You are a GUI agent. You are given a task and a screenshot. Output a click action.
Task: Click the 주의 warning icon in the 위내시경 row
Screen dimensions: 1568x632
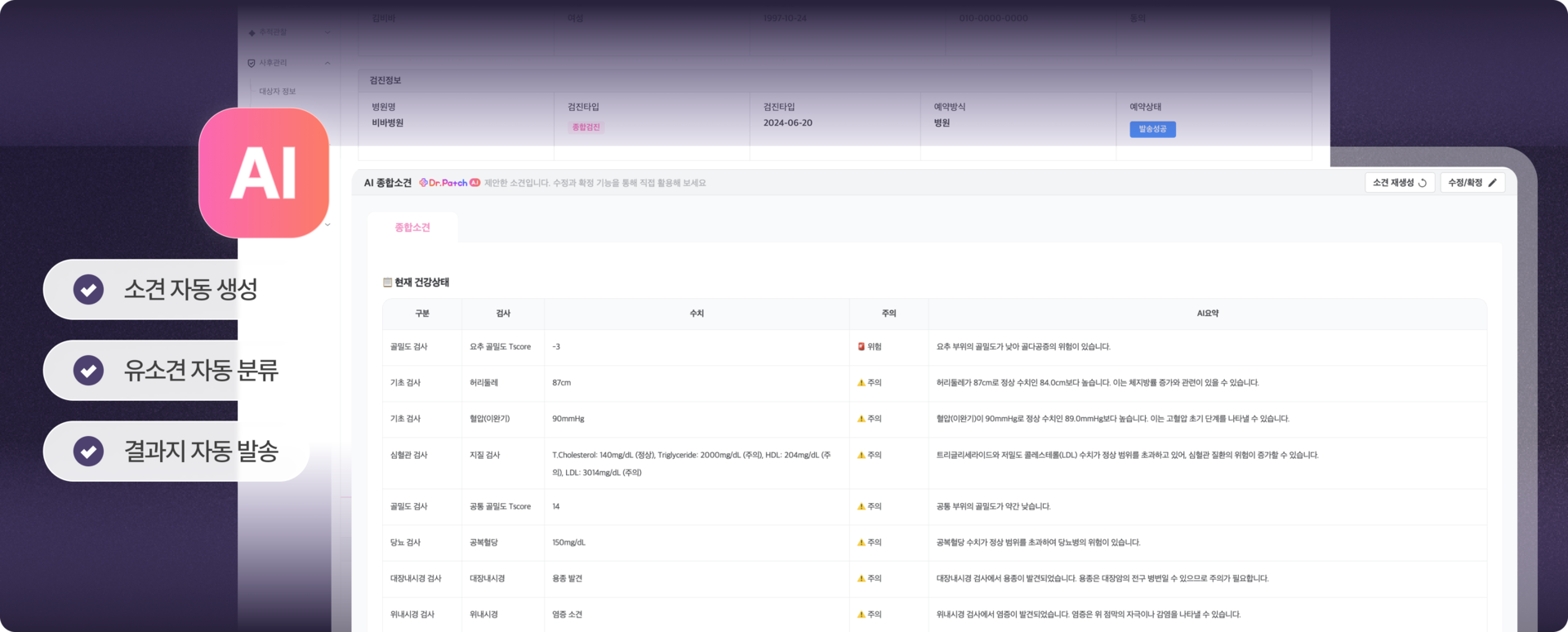[861, 614]
